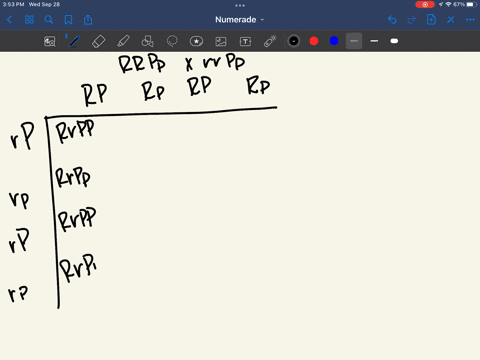Select the Pen tool

pos(74,41)
